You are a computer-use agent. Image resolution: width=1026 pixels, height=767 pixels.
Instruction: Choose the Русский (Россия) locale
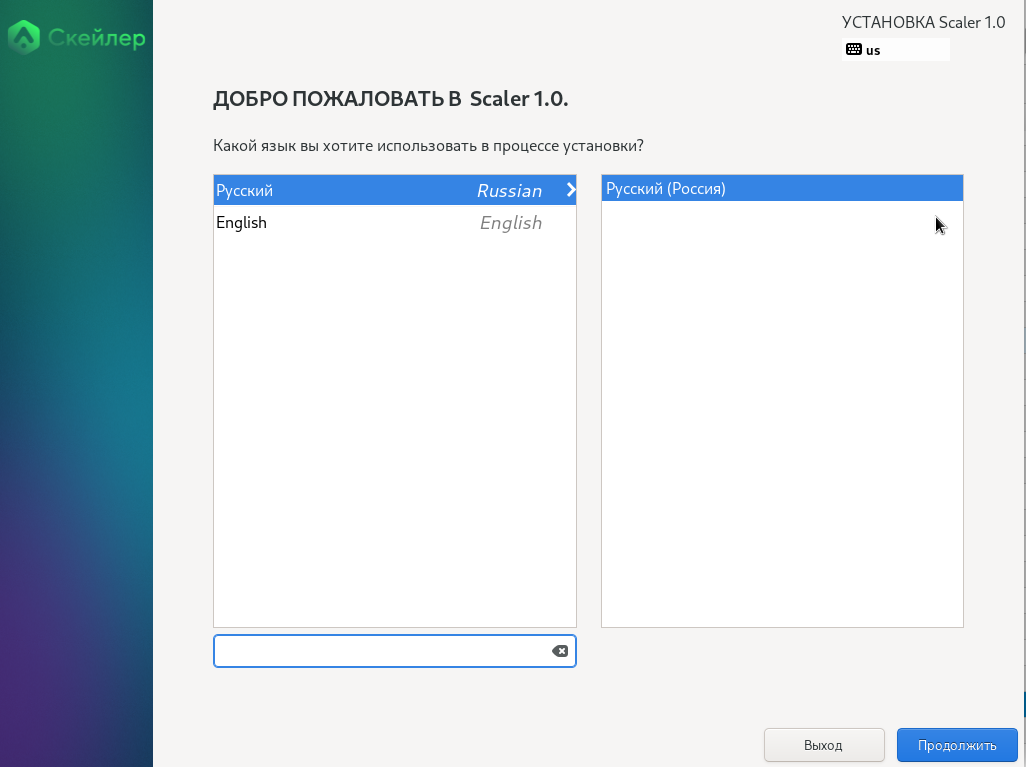pyautogui.click(x=666, y=188)
